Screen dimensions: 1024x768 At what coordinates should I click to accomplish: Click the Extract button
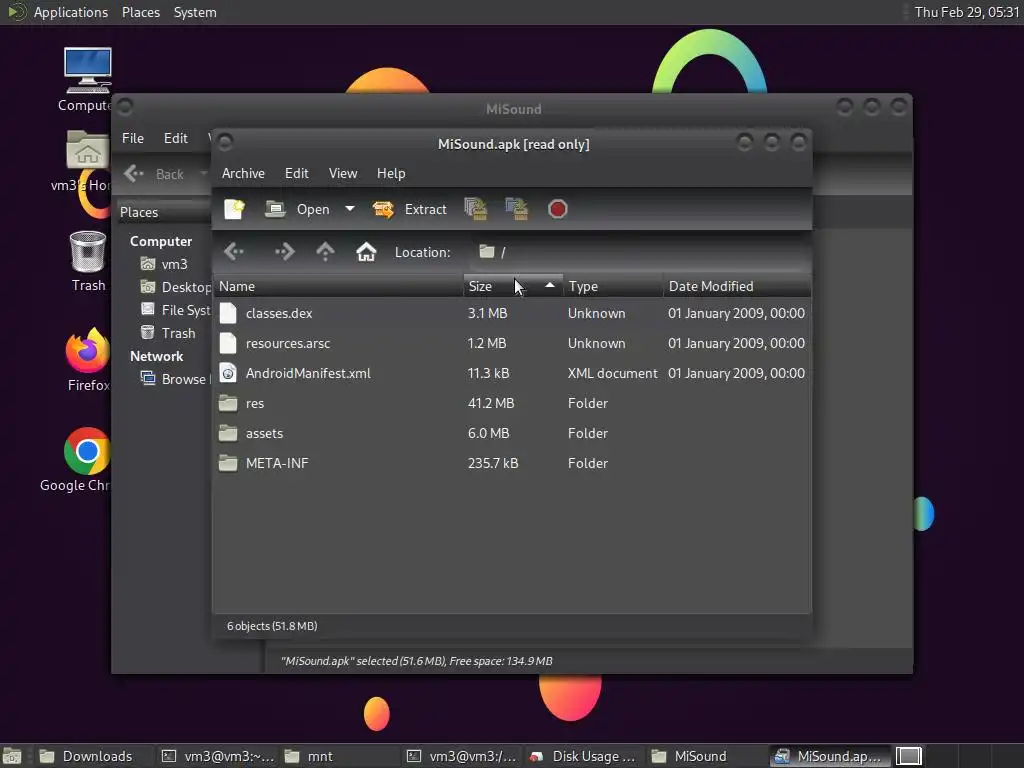click(409, 209)
